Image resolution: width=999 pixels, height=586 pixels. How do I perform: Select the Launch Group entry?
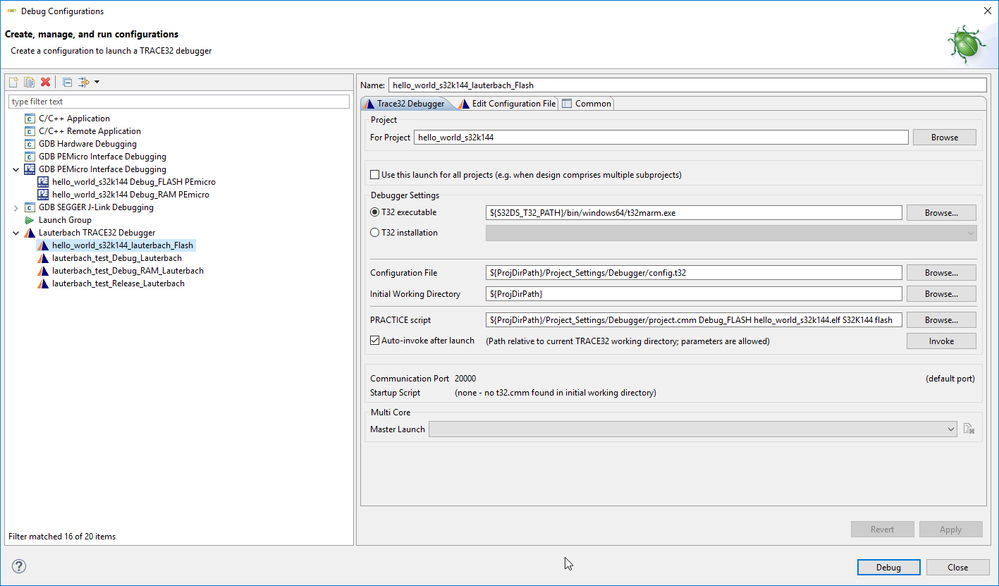(x=65, y=220)
